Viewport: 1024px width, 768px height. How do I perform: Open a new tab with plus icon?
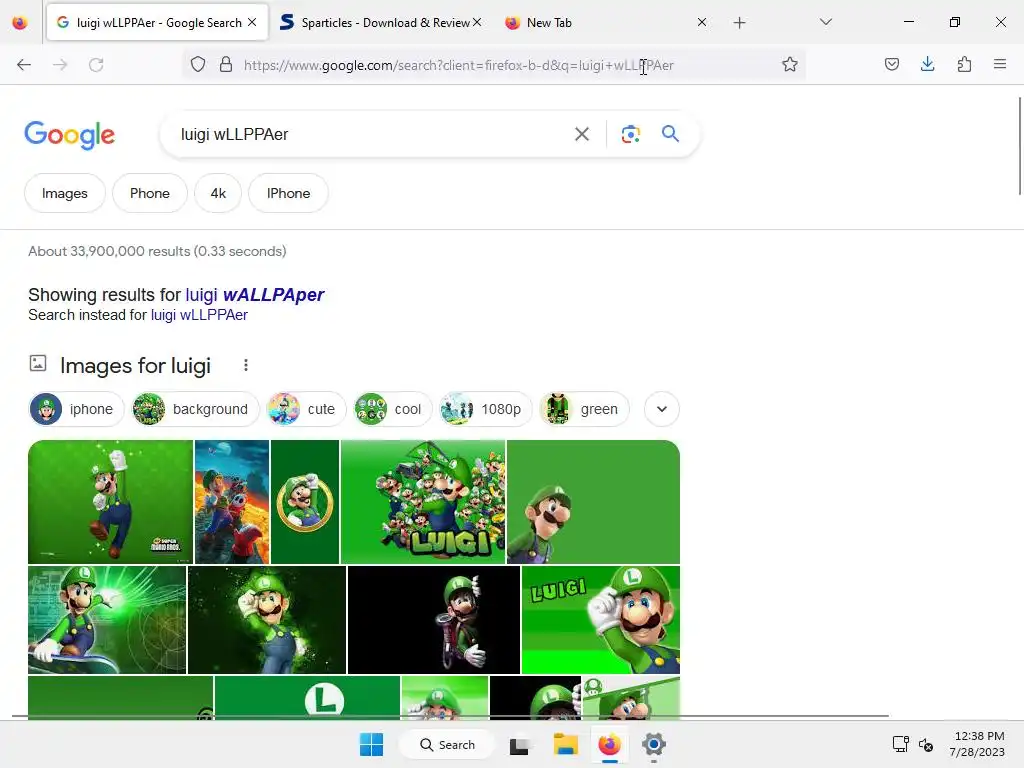[739, 23]
